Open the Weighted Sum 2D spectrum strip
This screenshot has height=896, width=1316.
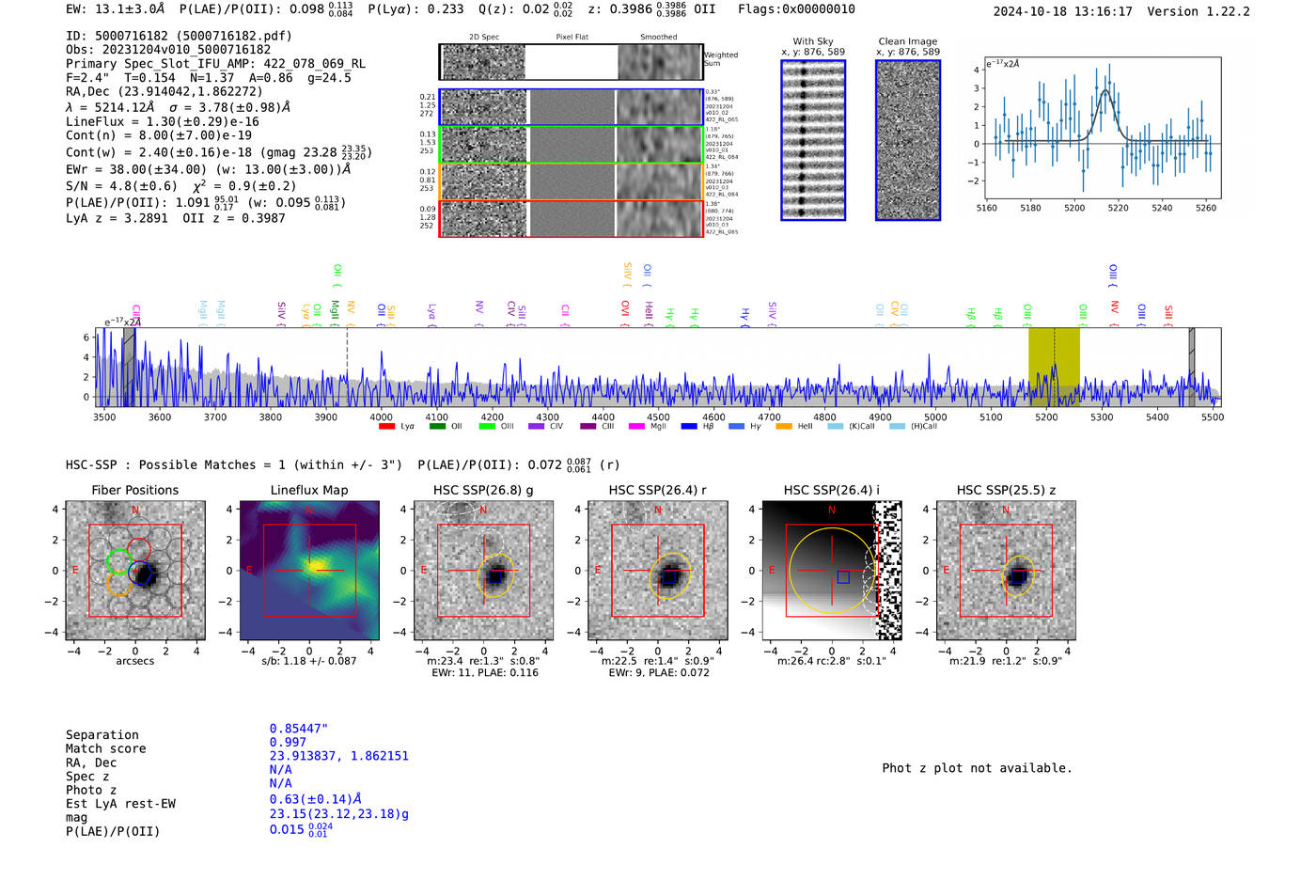pyautogui.click(x=571, y=62)
